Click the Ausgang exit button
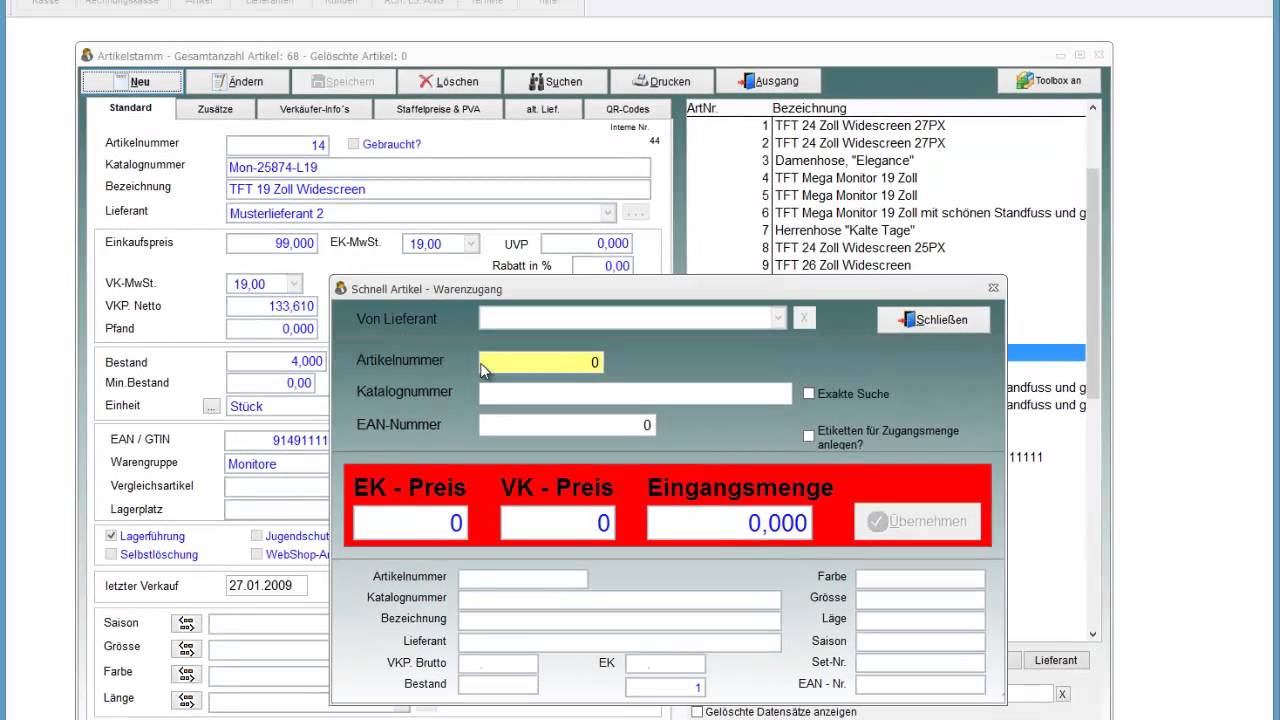The width and height of the screenshot is (1280, 720). pos(767,81)
